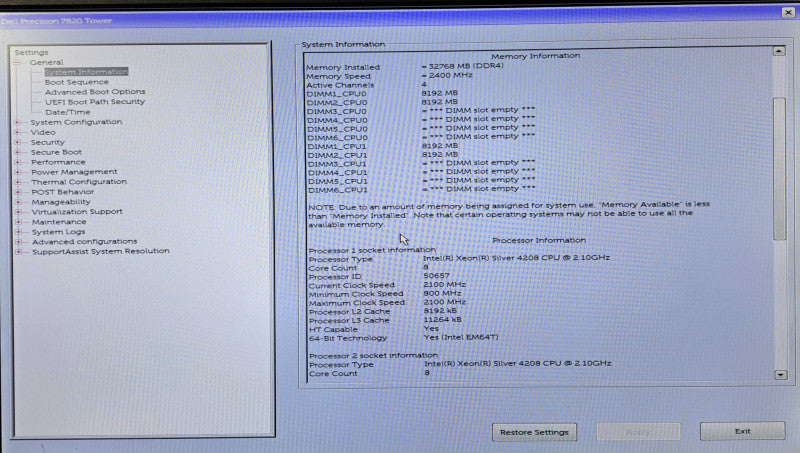Expand the Video settings node
This screenshot has height=453, width=800.
click(17, 132)
